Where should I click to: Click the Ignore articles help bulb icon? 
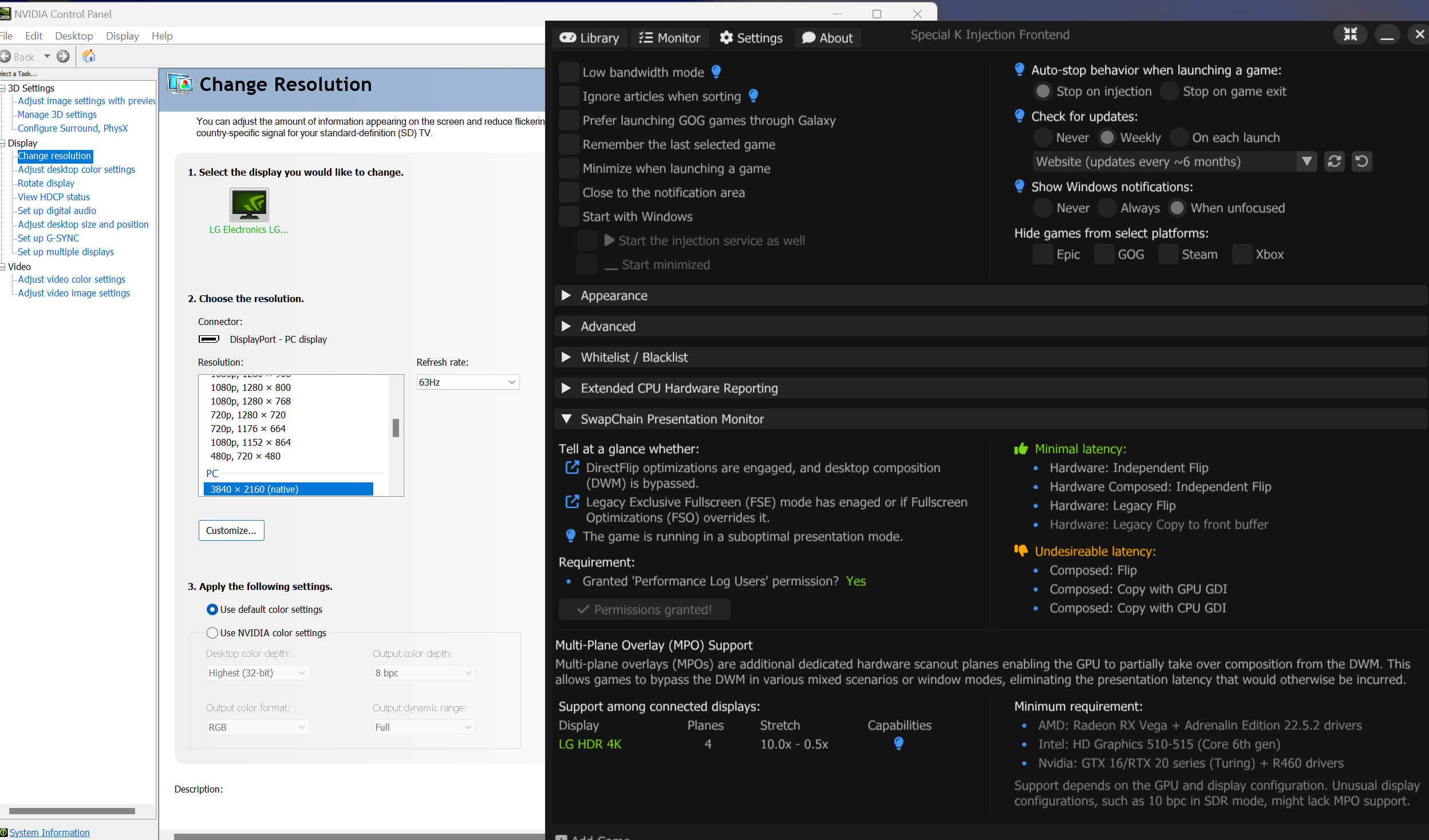pos(753,96)
